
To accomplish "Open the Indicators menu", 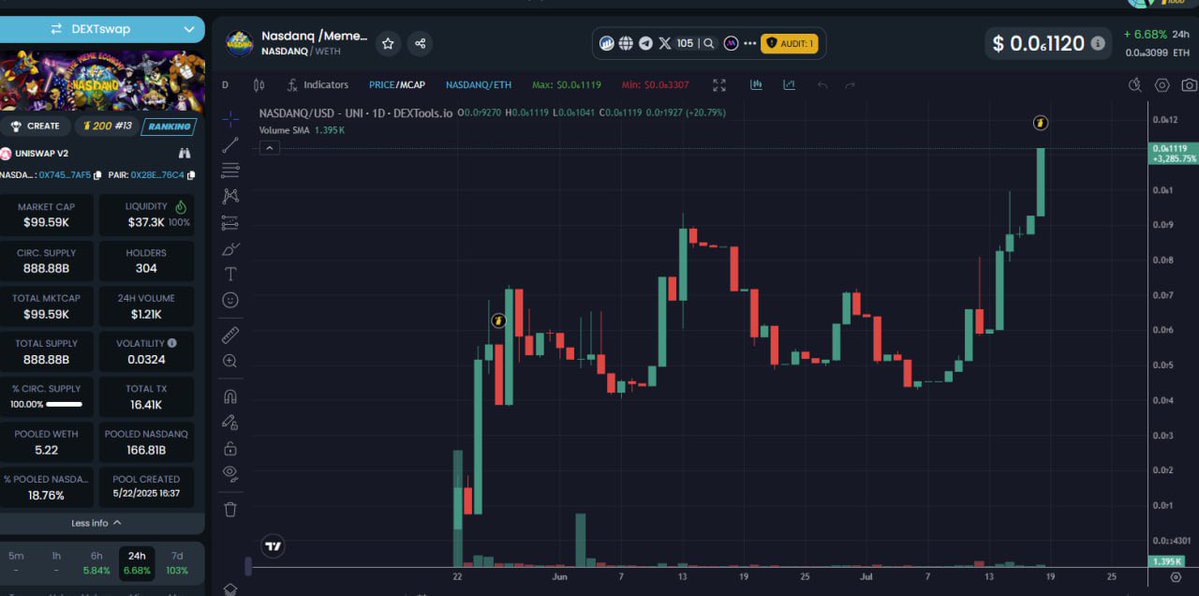I will 317,85.
